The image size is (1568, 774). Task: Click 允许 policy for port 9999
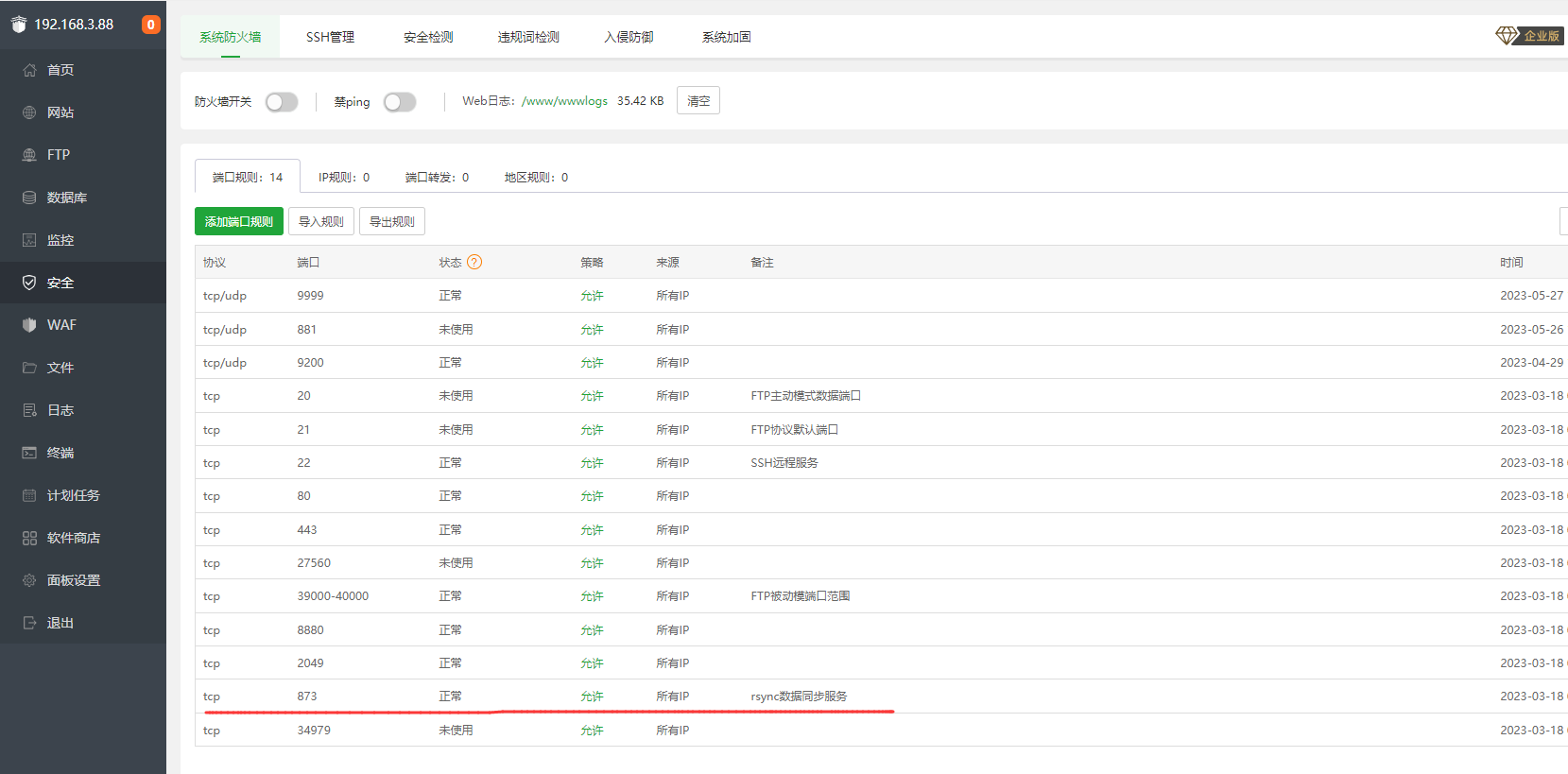592,296
